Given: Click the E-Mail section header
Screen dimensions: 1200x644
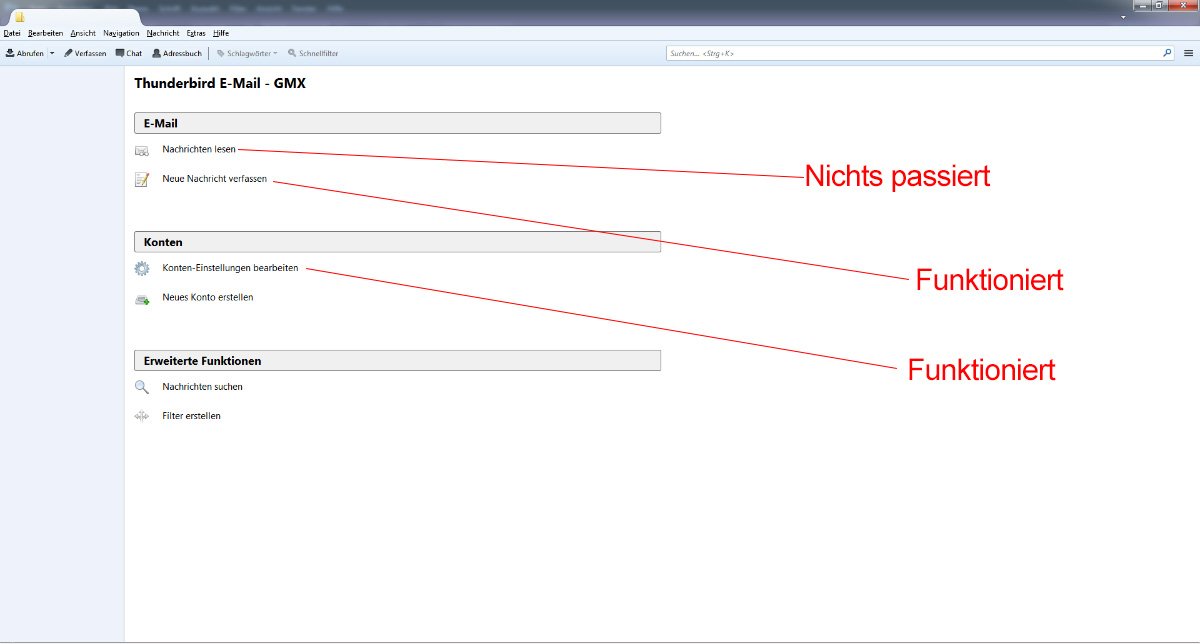Looking at the screenshot, I should 397,123.
